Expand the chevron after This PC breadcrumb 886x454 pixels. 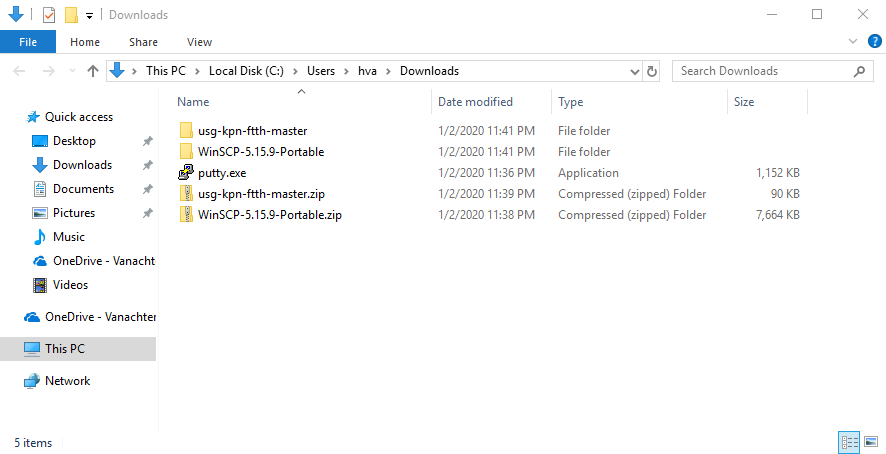point(197,71)
